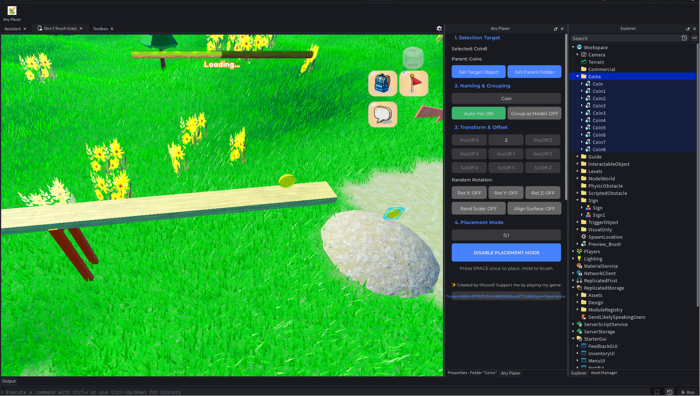Screen dimensions: 700x396
Task: Collapse the Workspace tree node
Action: coord(573,47)
